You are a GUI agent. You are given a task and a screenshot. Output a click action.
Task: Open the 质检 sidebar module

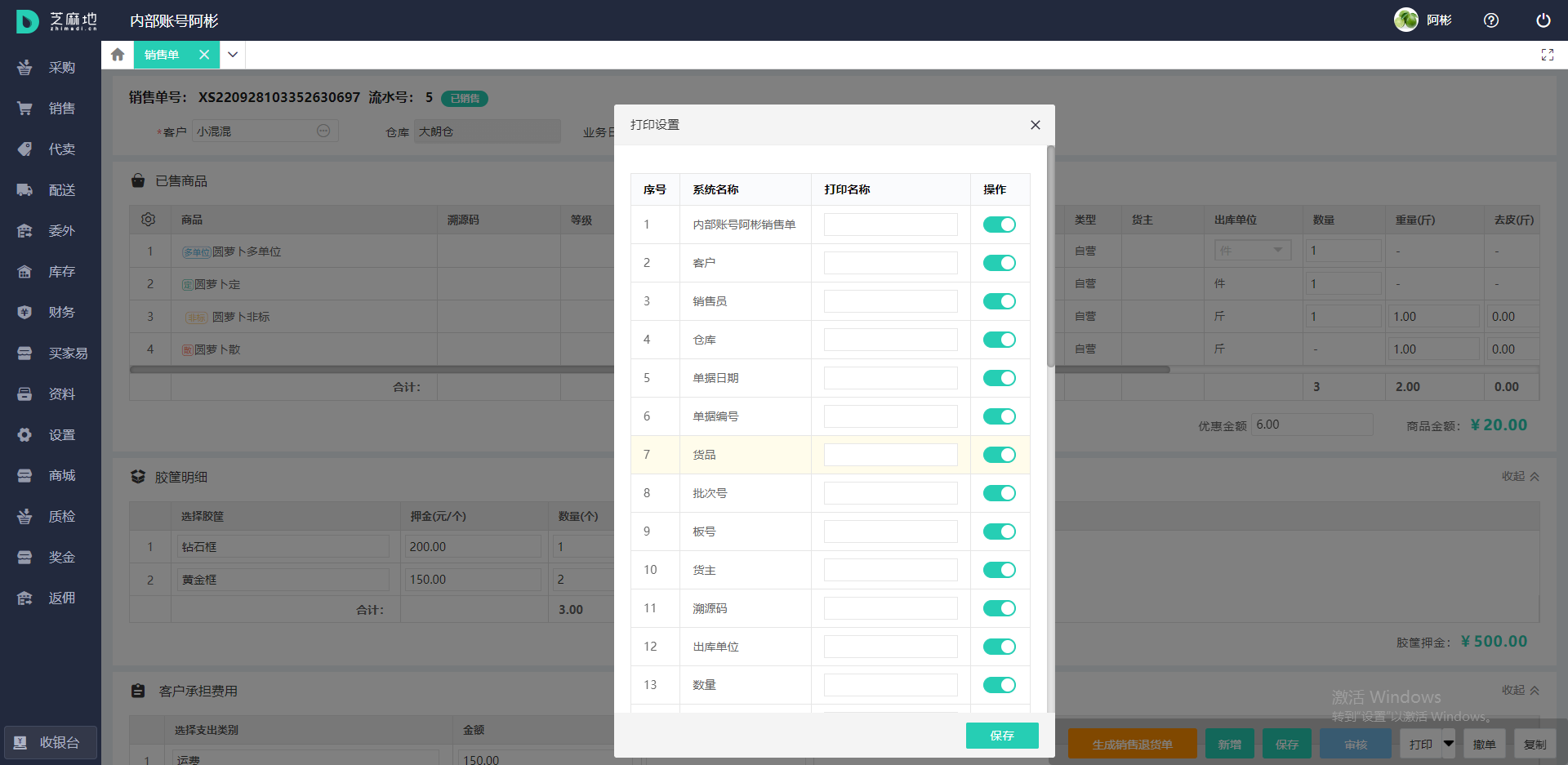(51, 517)
